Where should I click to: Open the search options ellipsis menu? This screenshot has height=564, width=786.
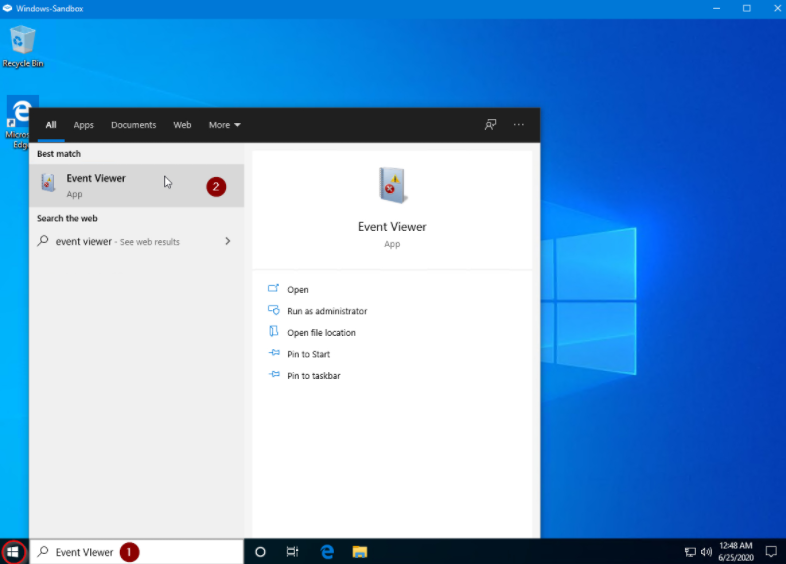(x=518, y=125)
